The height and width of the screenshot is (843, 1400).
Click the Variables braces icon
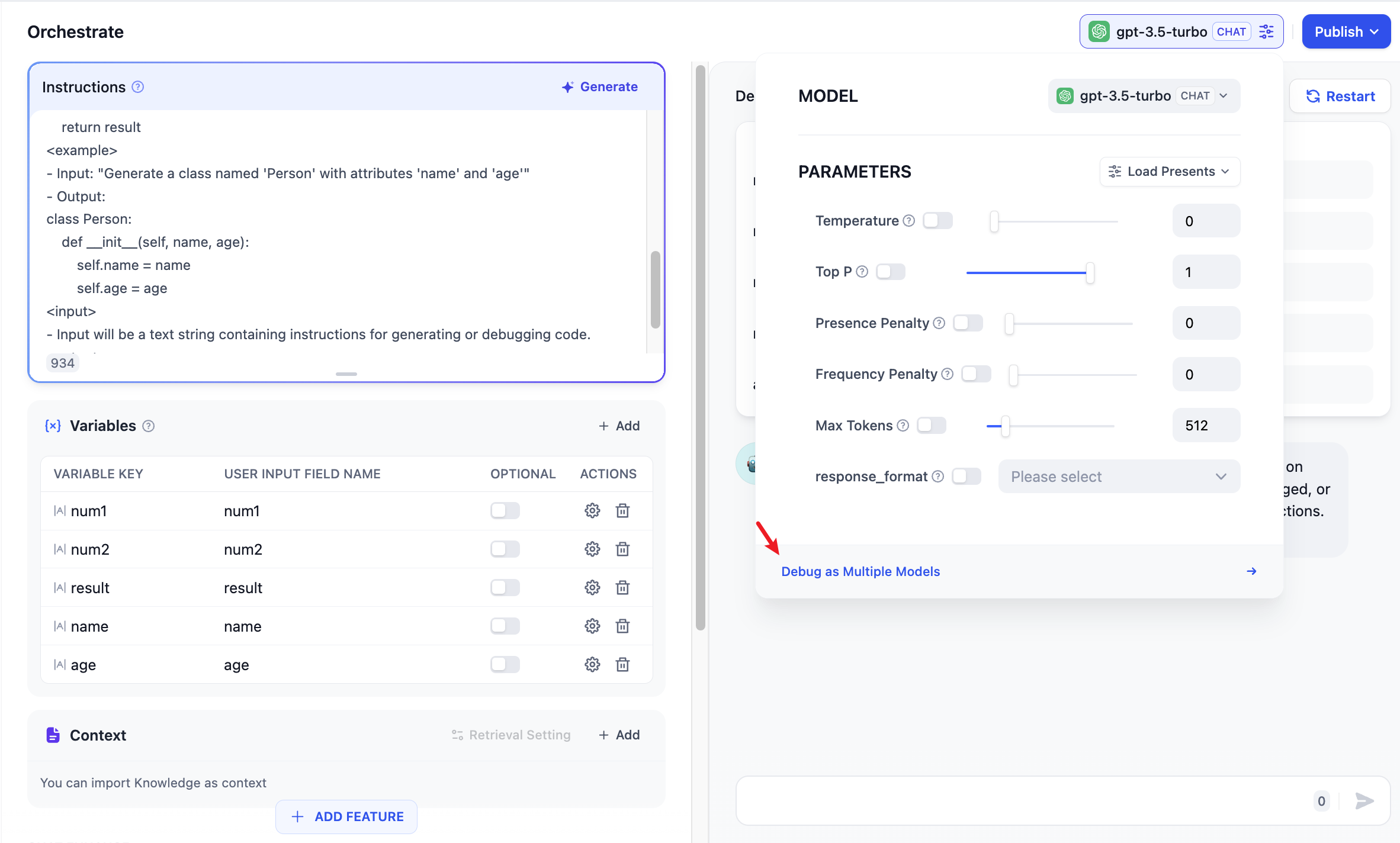pyautogui.click(x=53, y=426)
